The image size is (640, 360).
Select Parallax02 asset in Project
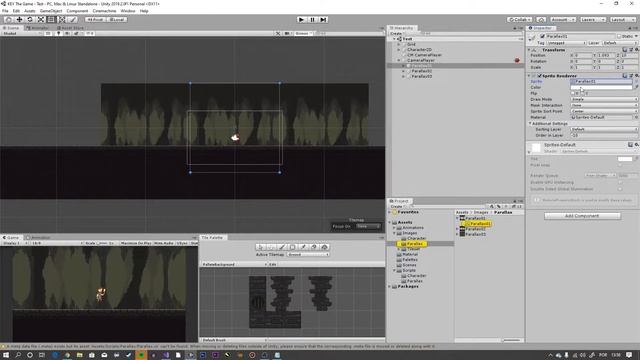pos(475,229)
